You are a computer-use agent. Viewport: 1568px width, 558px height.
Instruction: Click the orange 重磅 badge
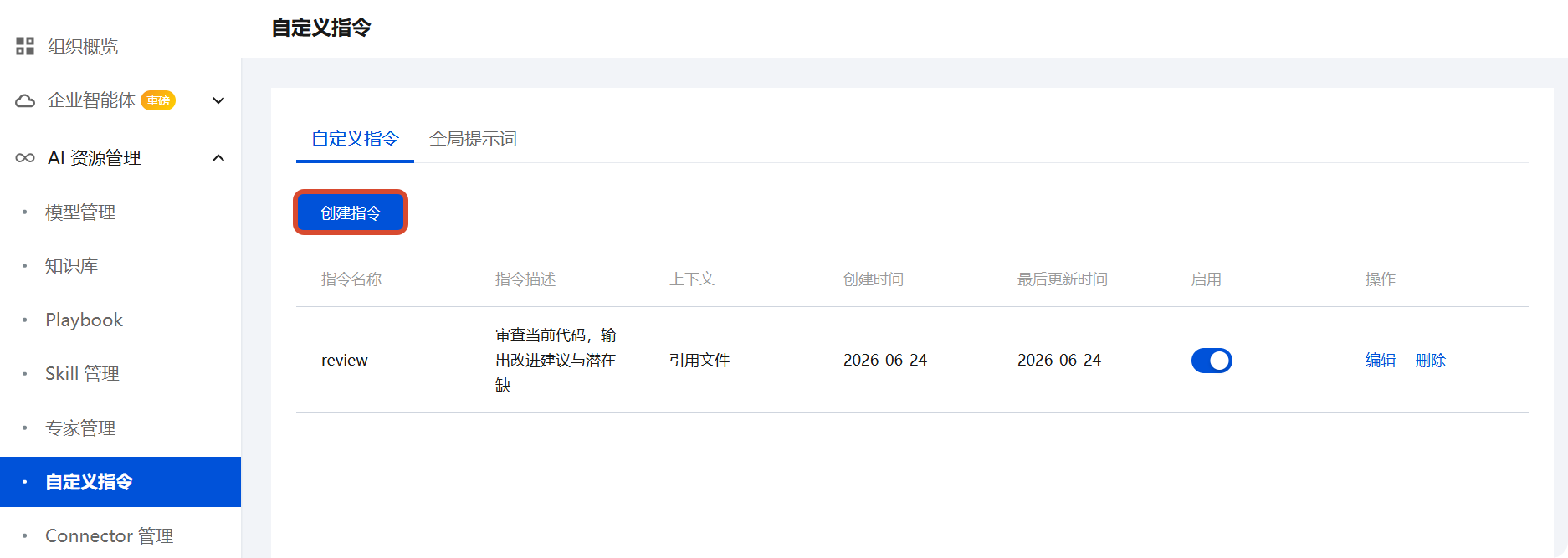[158, 100]
